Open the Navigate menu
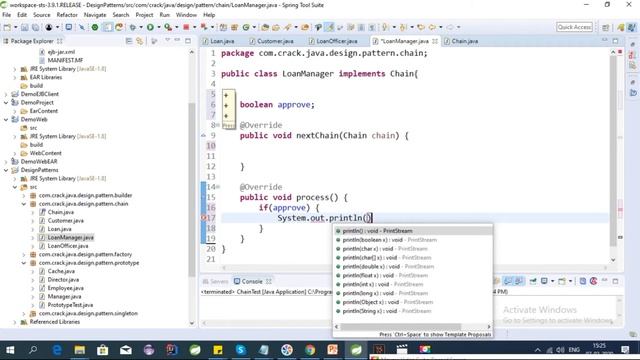Viewport: 640px width, 360px height. (95, 15)
